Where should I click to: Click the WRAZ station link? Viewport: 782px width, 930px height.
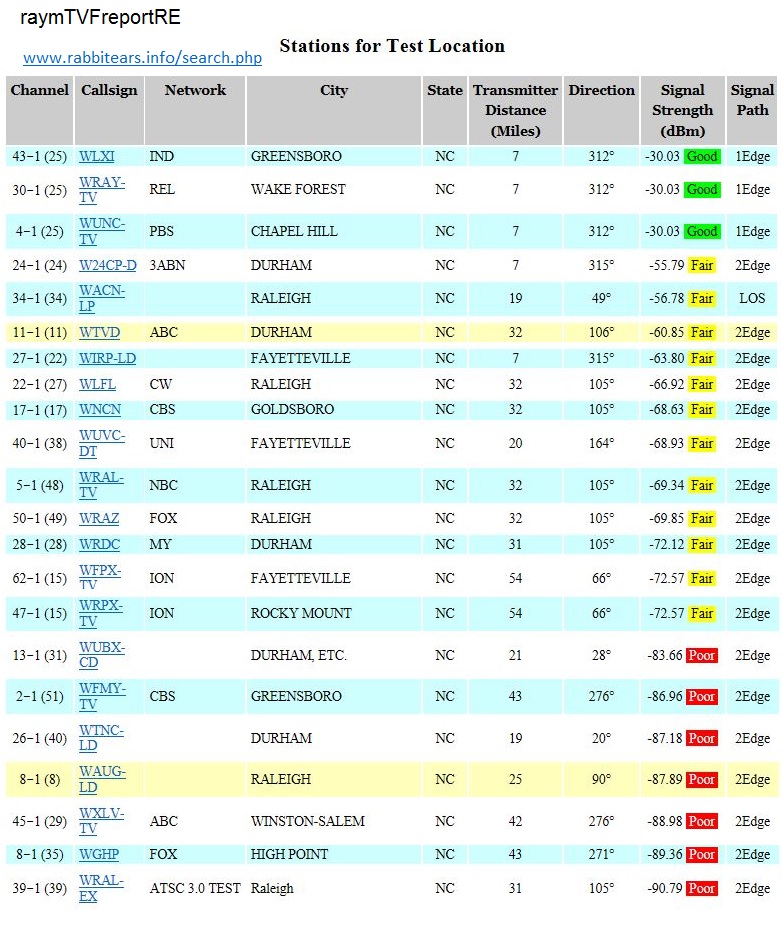pos(99,519)
